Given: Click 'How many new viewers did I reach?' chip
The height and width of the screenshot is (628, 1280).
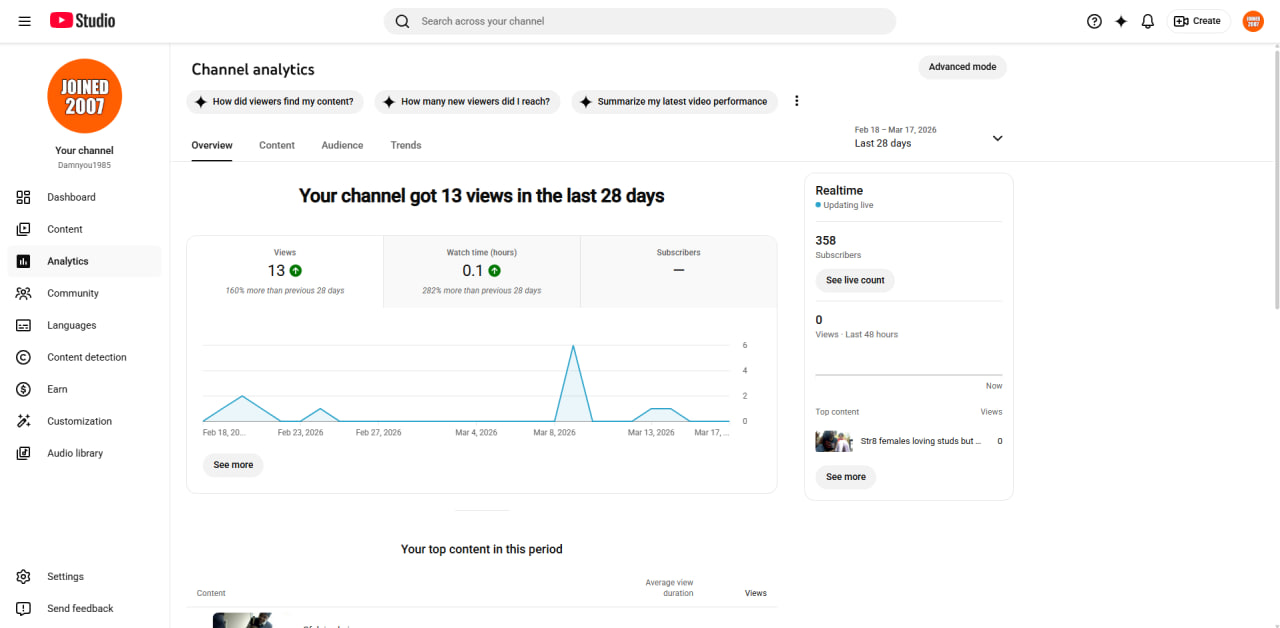Looking at the screenshot, I should coord(467,102).
